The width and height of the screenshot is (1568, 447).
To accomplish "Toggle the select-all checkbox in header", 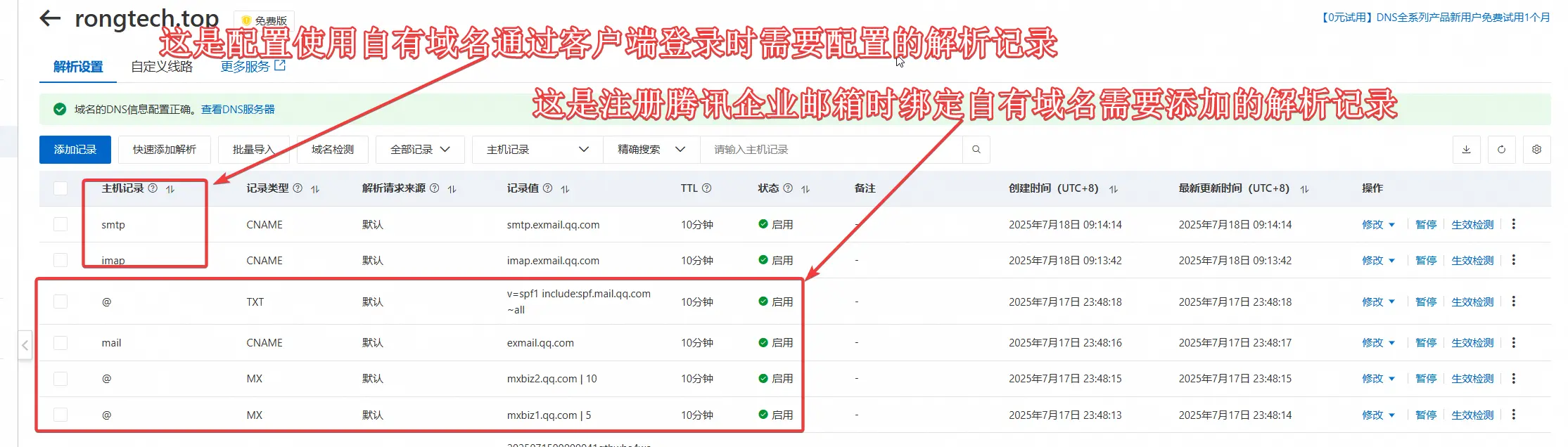I will 60,188.
